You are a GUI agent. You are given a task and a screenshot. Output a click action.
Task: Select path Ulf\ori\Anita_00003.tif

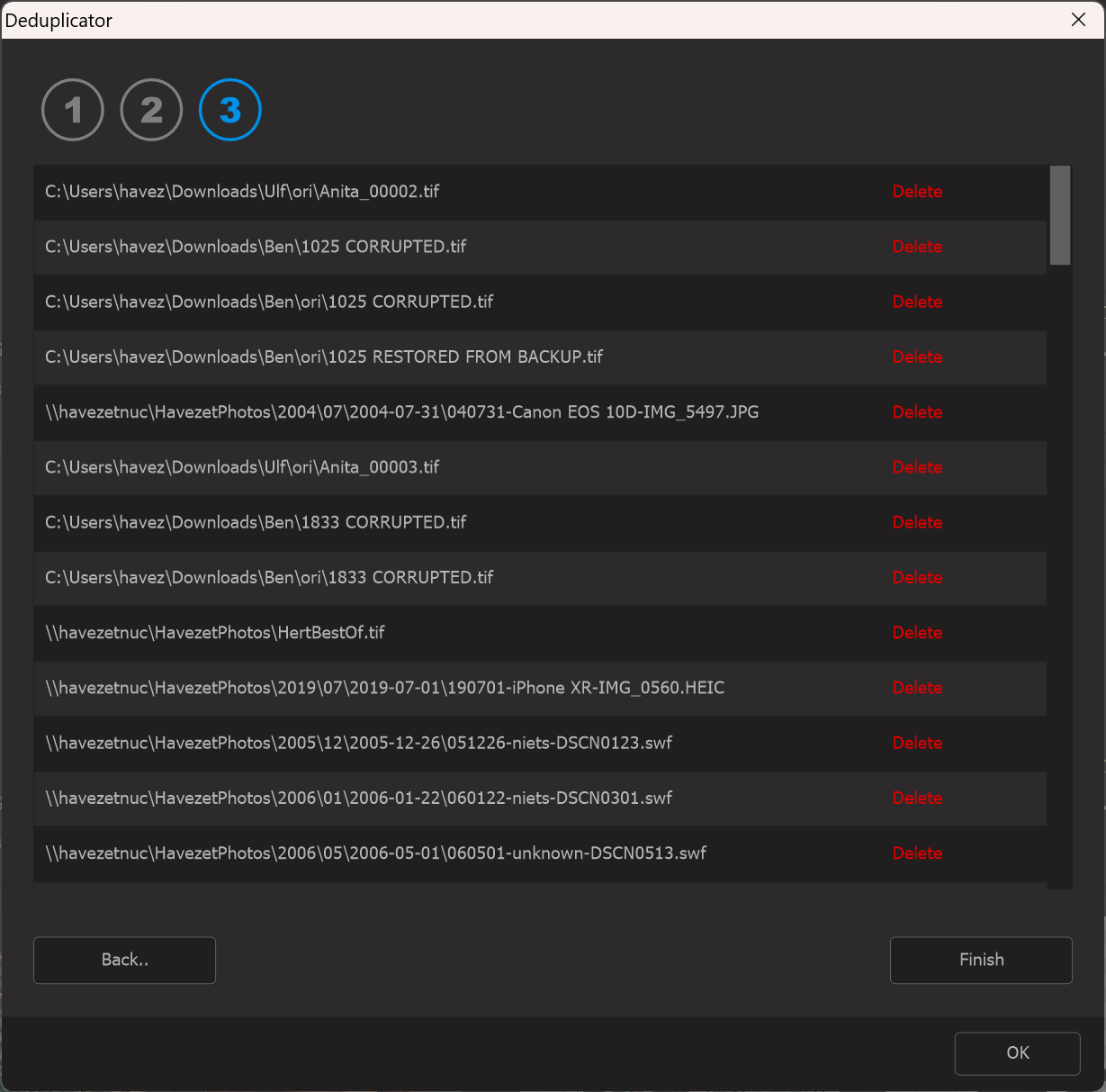point(242,467)
